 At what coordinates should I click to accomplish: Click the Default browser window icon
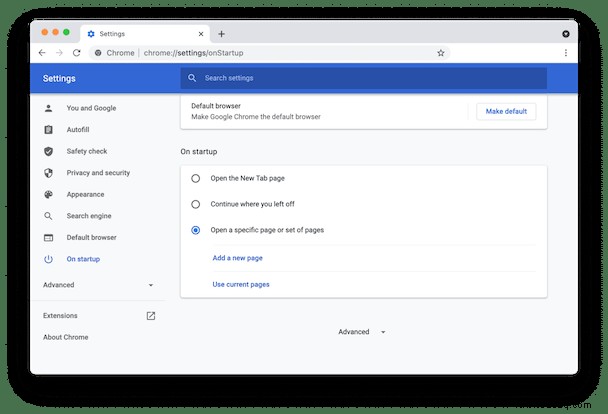[48, 238]
